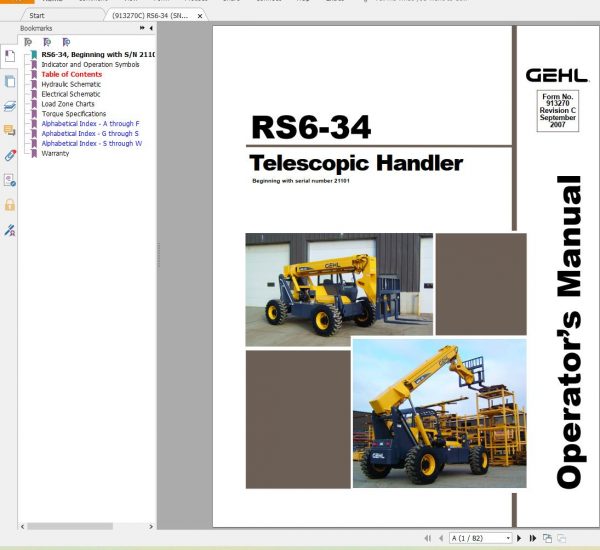600x550 pixels.
Task: Open the Comments panel icon
Action: 10,131
